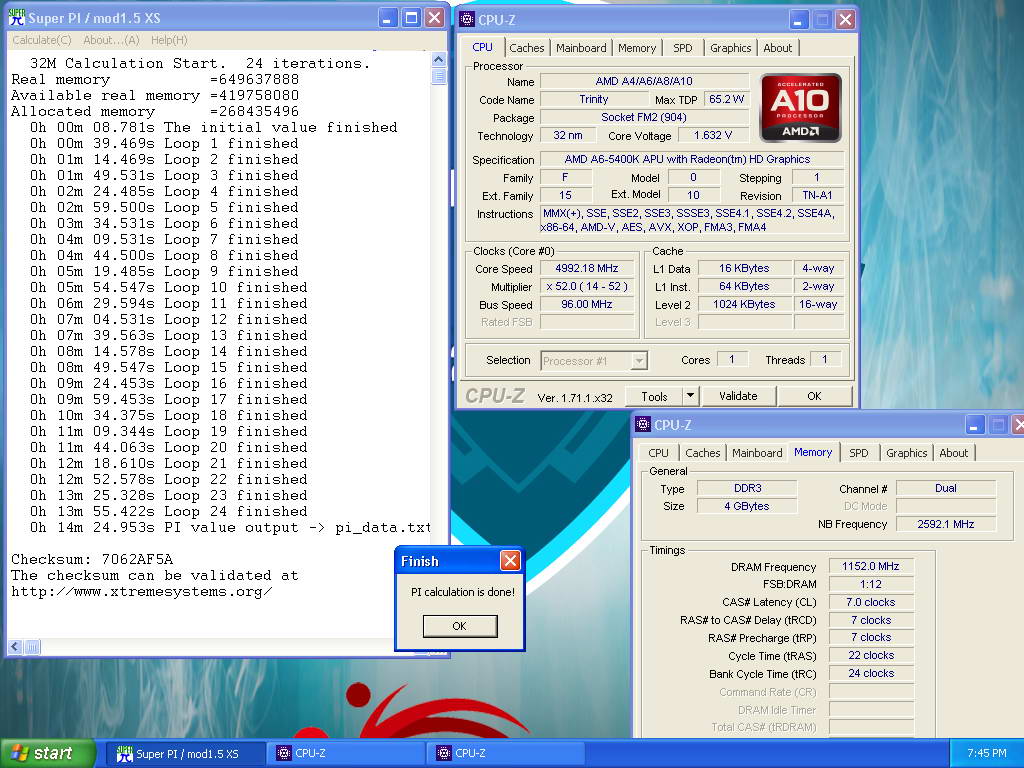Close the upper CPU-Z window
This screenshot has width=1024, height=768.
coord(845,20)
